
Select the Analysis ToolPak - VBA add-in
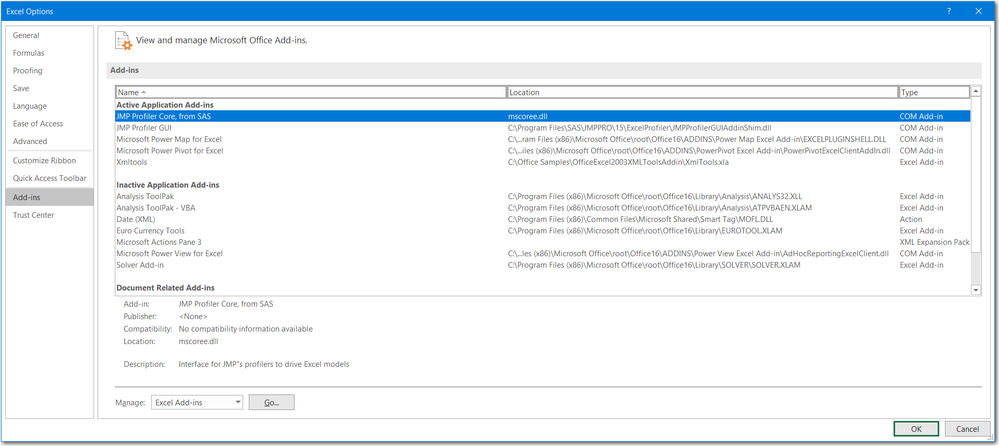[543, 208]
